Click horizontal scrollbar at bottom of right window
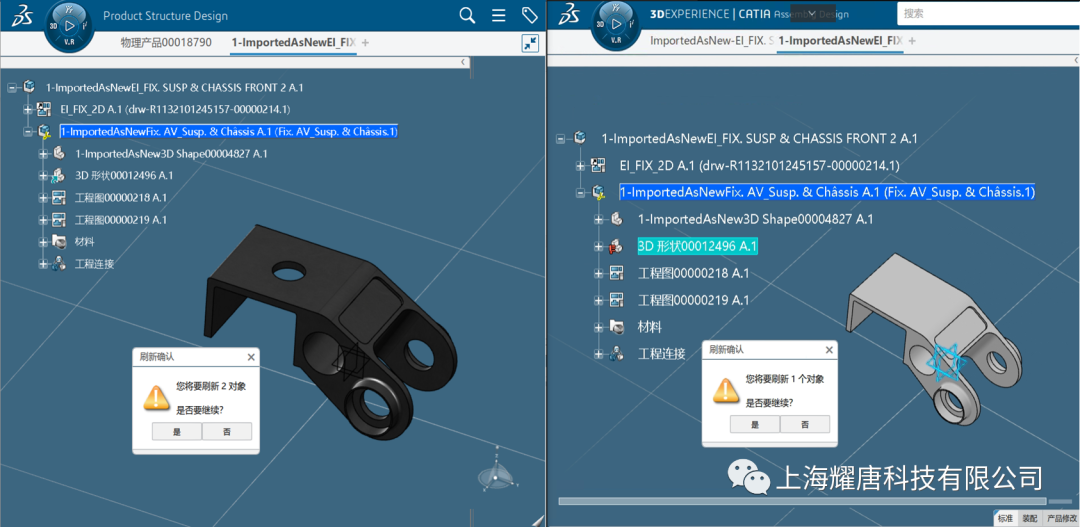This screenshot has width=1080, height=527. click(x=802, y=501)
